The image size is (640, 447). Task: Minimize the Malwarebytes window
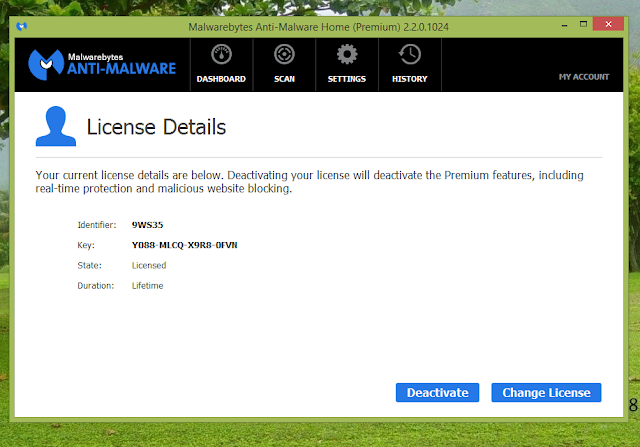click(x=548, y=22)
